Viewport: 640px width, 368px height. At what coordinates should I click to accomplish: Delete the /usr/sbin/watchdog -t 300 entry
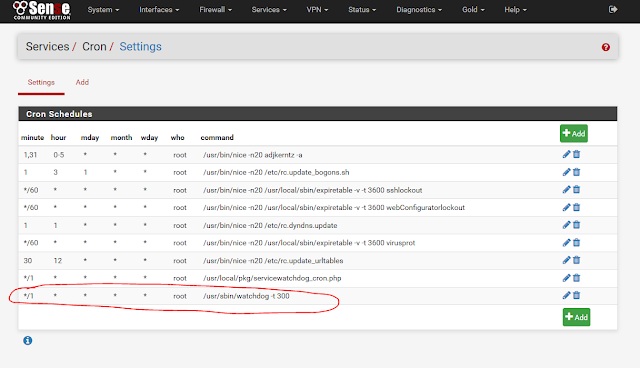coord(576,295)
